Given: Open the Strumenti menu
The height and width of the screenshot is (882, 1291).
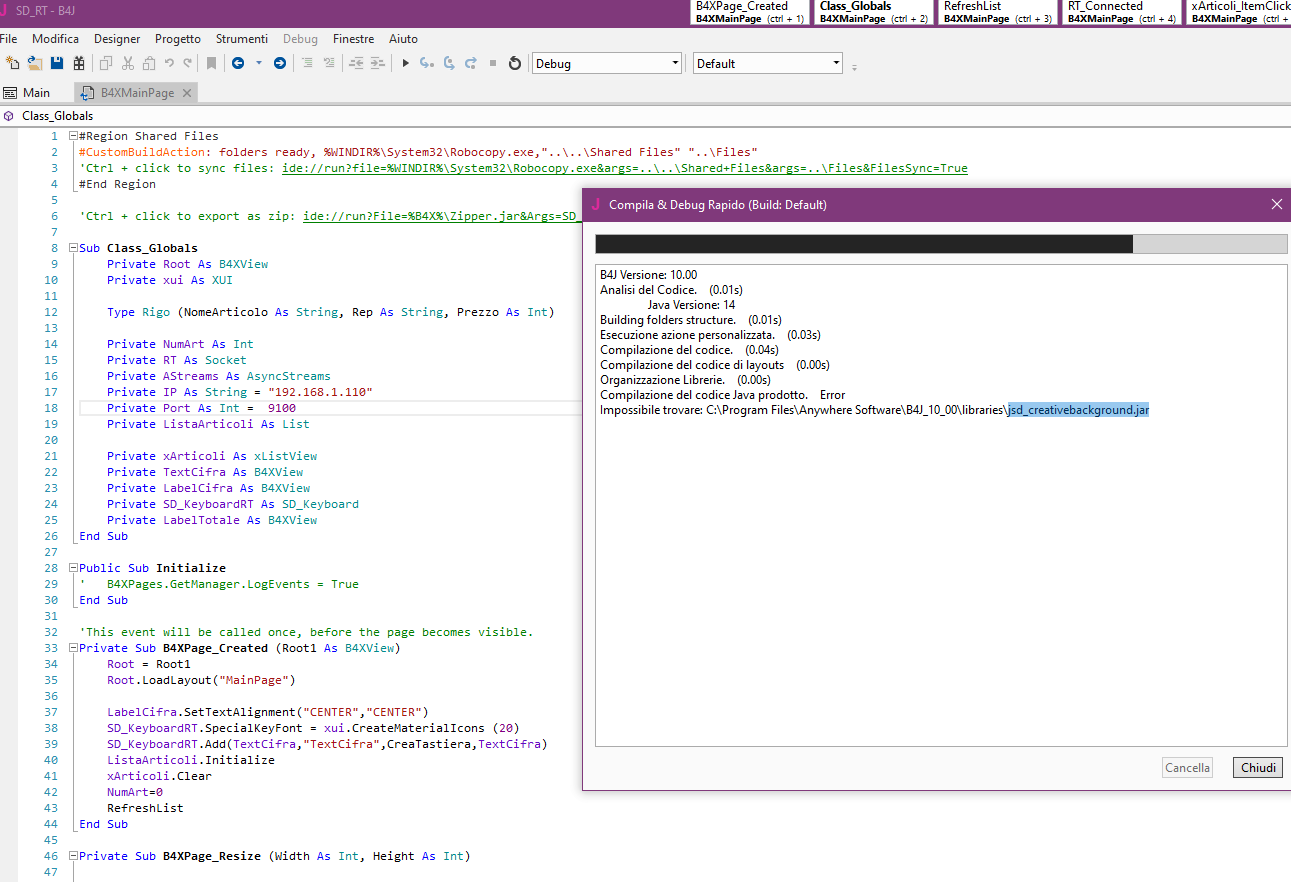Looking at the screenshot, I should (242, 39).
